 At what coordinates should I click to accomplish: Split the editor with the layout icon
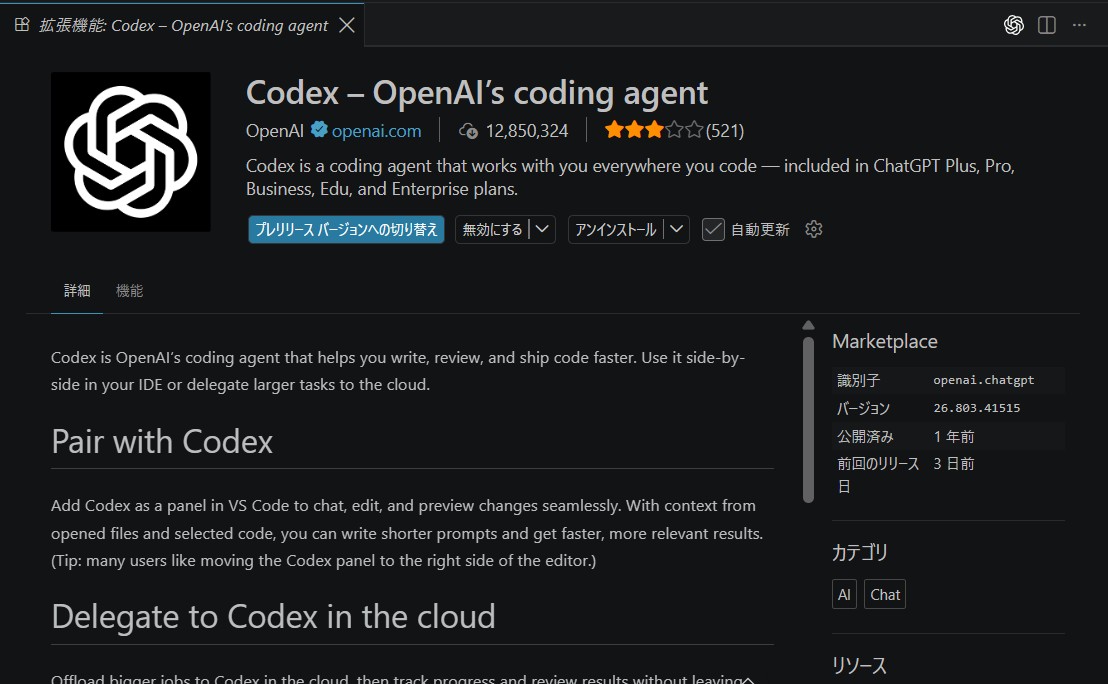(x=1047, y=25)
